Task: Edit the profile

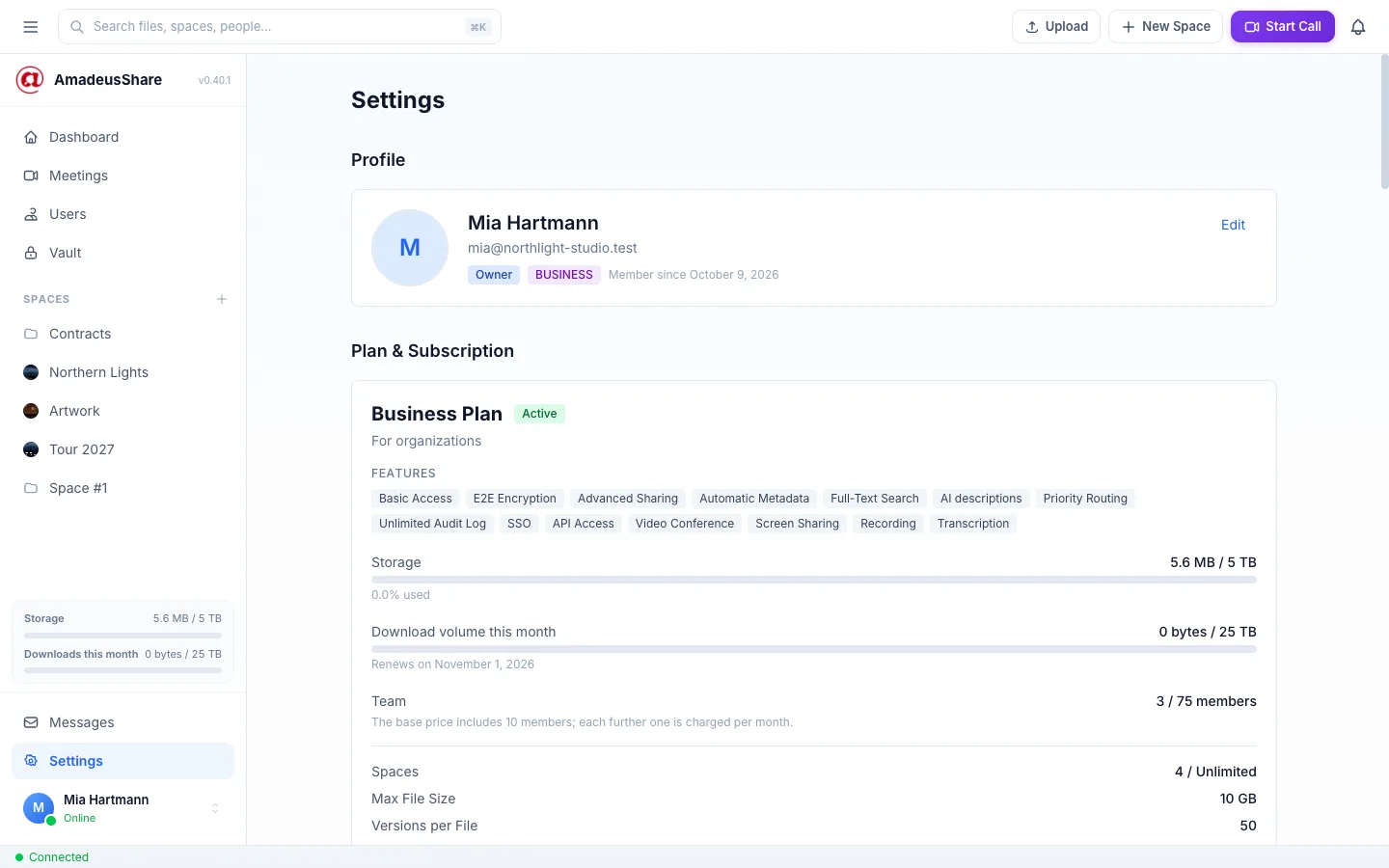Action: point(1233,225)
